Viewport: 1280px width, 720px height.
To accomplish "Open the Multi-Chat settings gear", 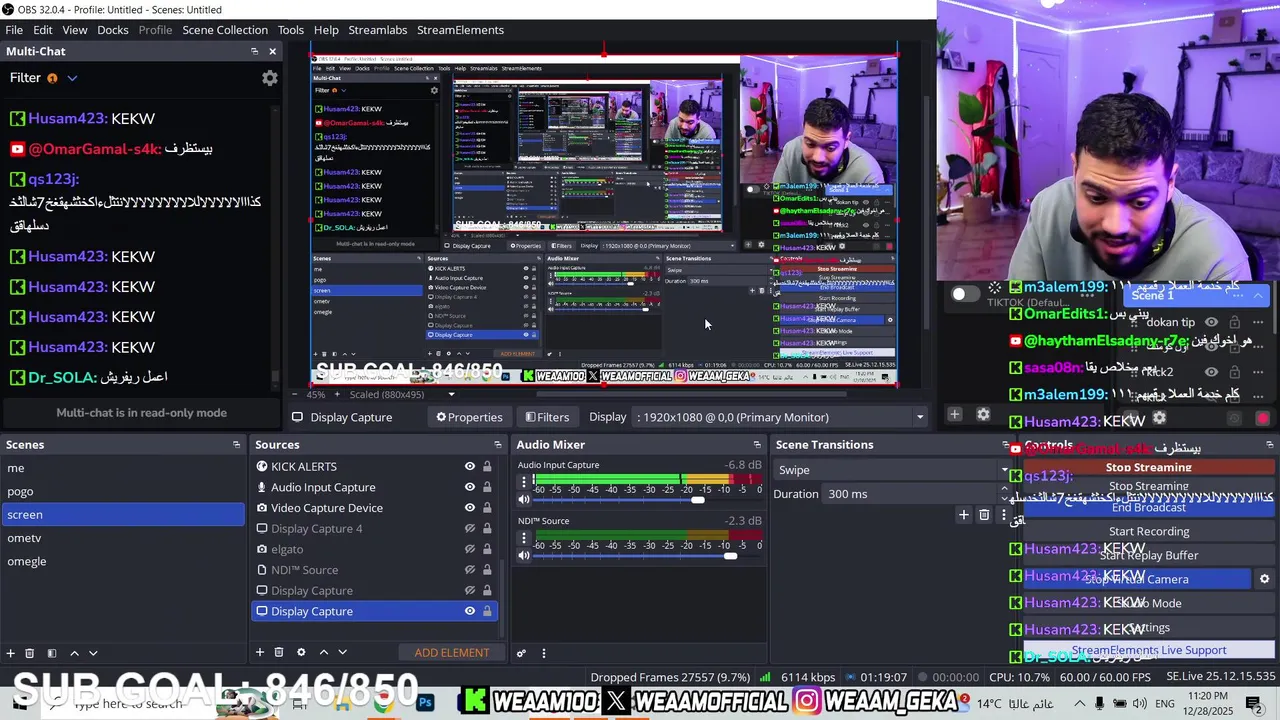I will point(269,78).
